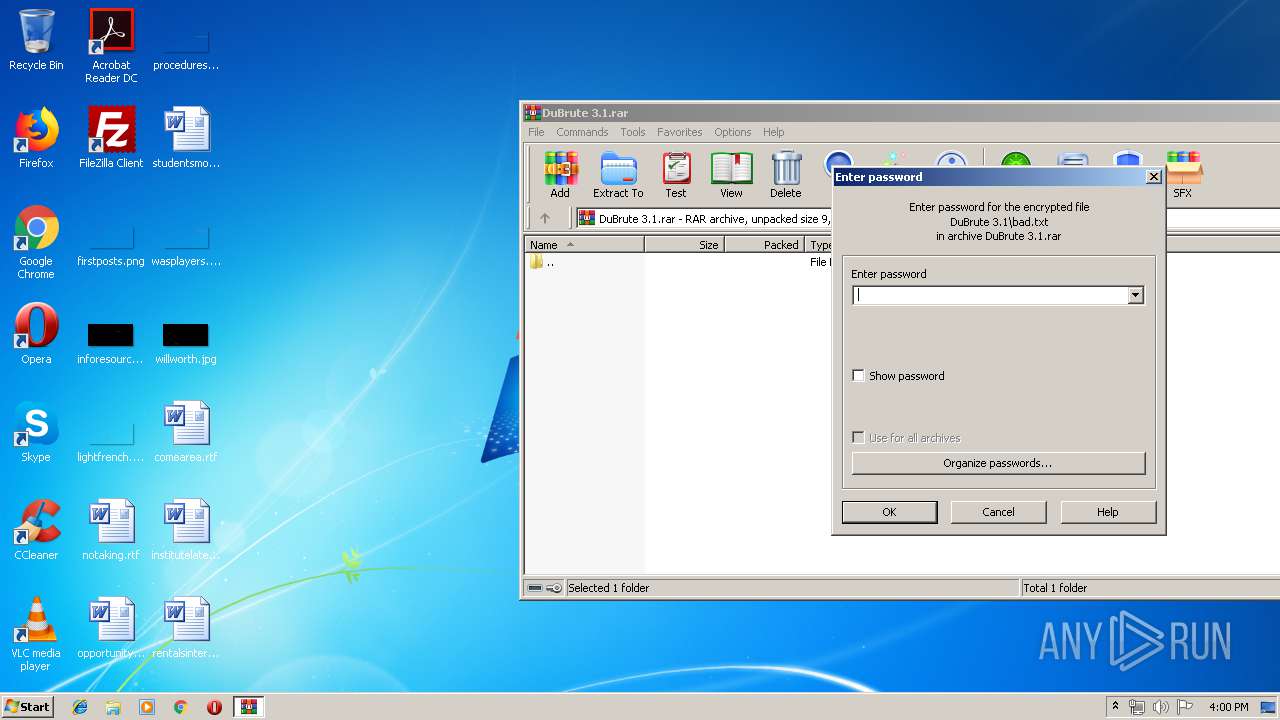The image size is (1280, 720).
Task: Select Skype desktop shortcut
Action: click(x=36, y=432)
